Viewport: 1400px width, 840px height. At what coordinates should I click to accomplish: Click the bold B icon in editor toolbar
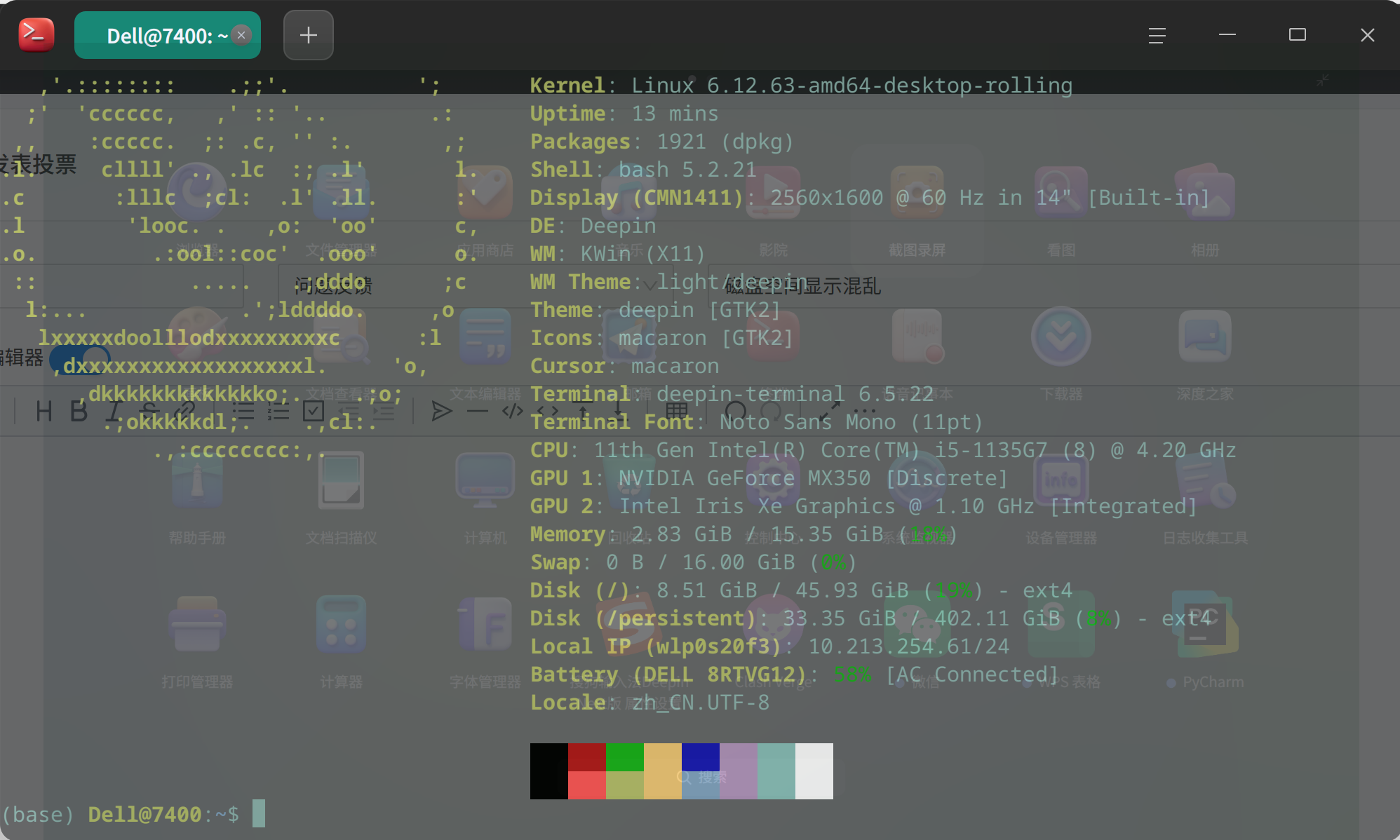click(79, 411)
